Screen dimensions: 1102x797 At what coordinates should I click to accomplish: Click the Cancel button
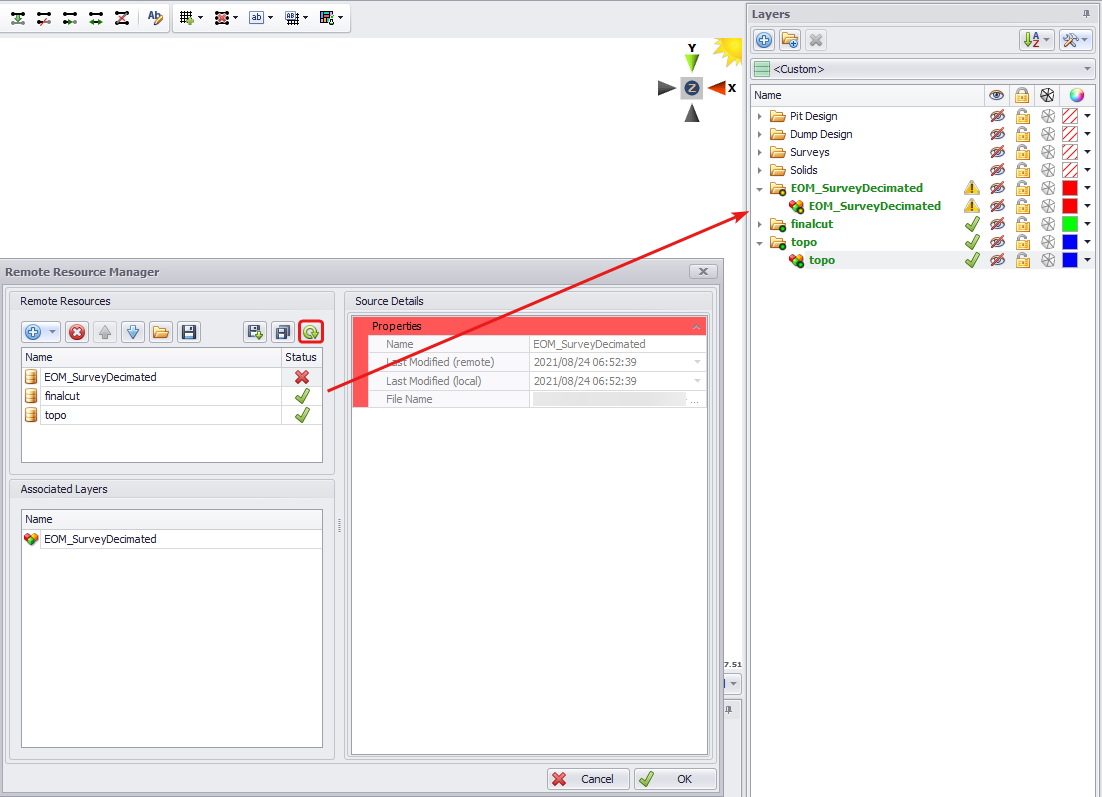pyautogui.click(x=588, y=779)
